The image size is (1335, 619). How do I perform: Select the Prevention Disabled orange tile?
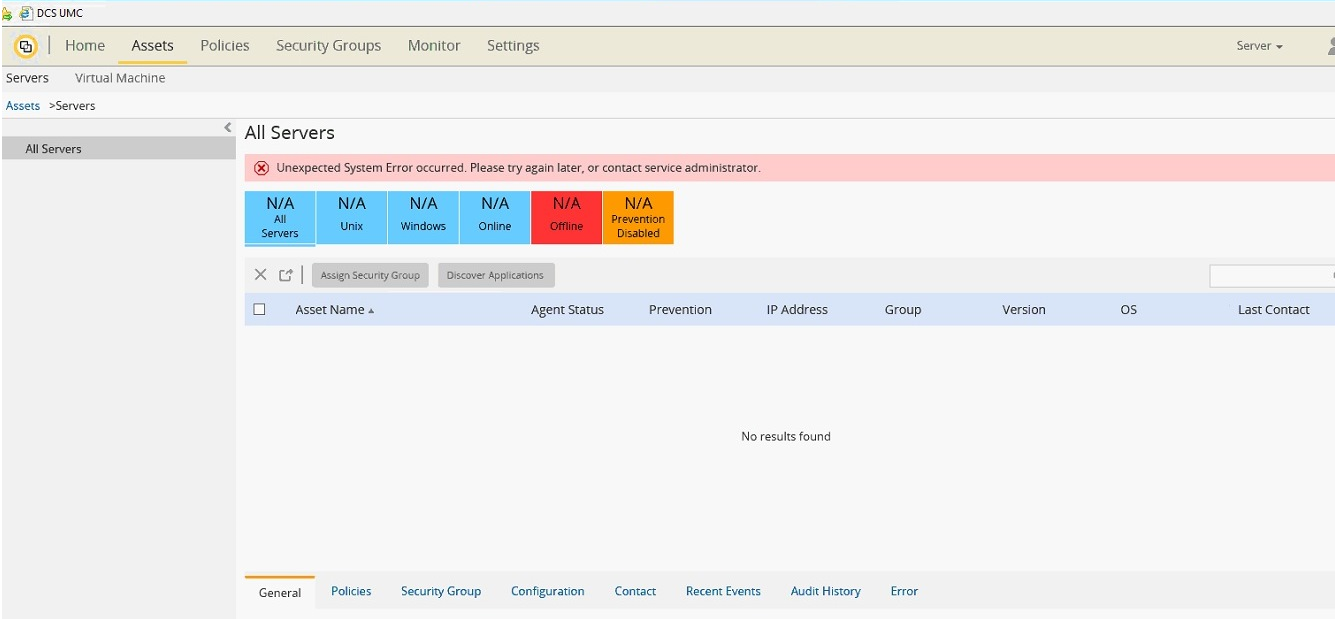pyautogui.click(x=638, y=216)
